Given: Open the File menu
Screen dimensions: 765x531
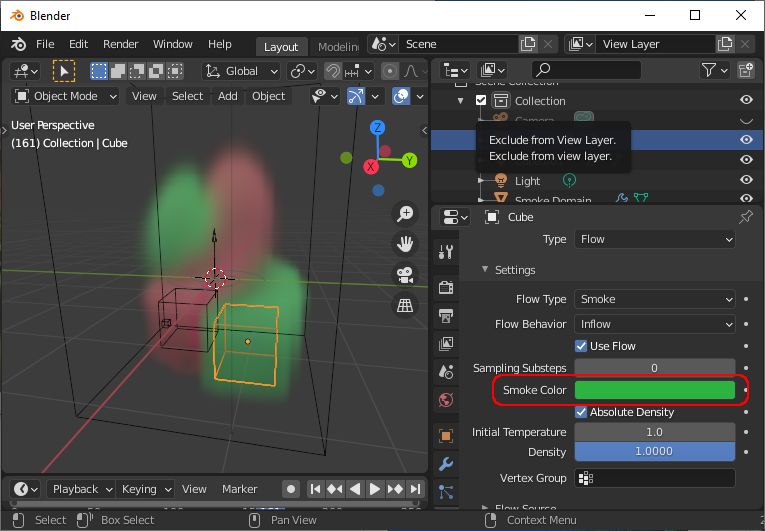Looking at the screenshot, I should click(x=45, y=44).
